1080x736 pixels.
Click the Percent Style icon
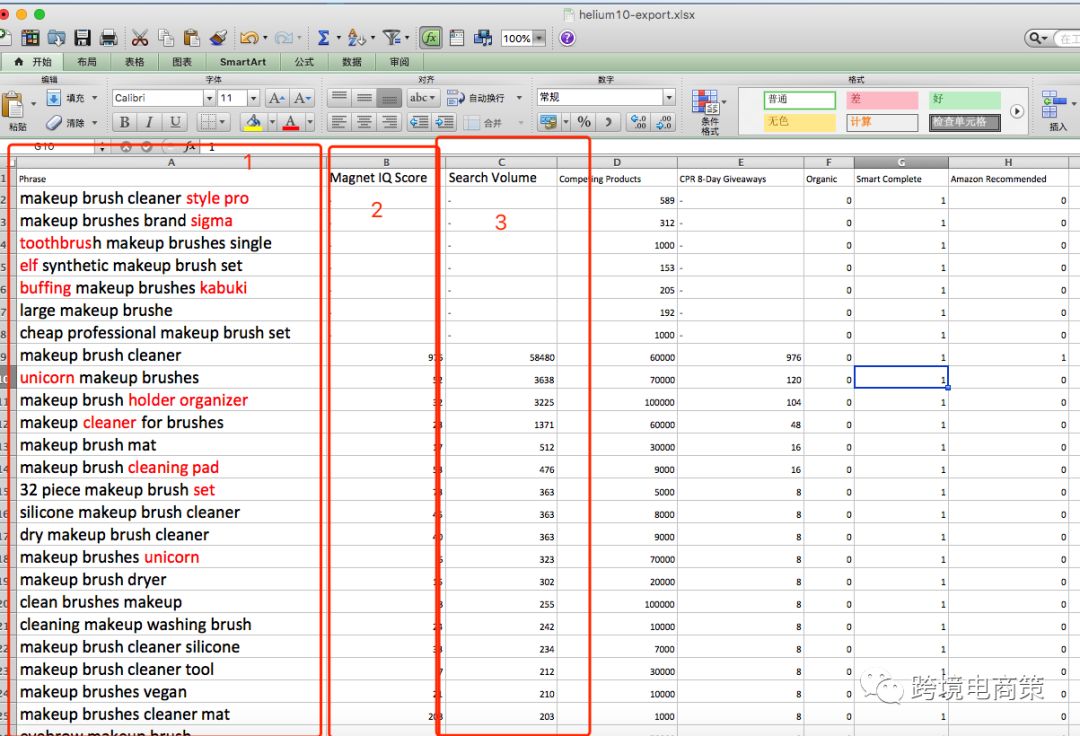[x=584, y=123]
